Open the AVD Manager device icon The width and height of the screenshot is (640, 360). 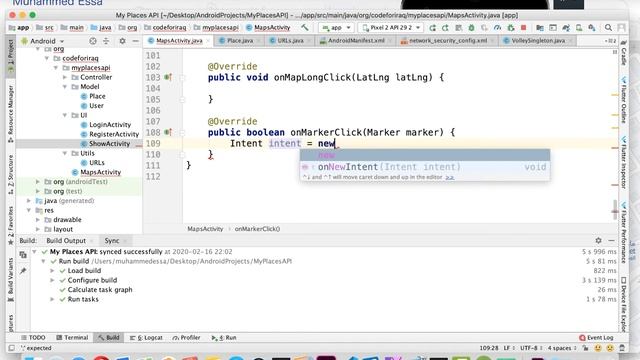(579, 28)
